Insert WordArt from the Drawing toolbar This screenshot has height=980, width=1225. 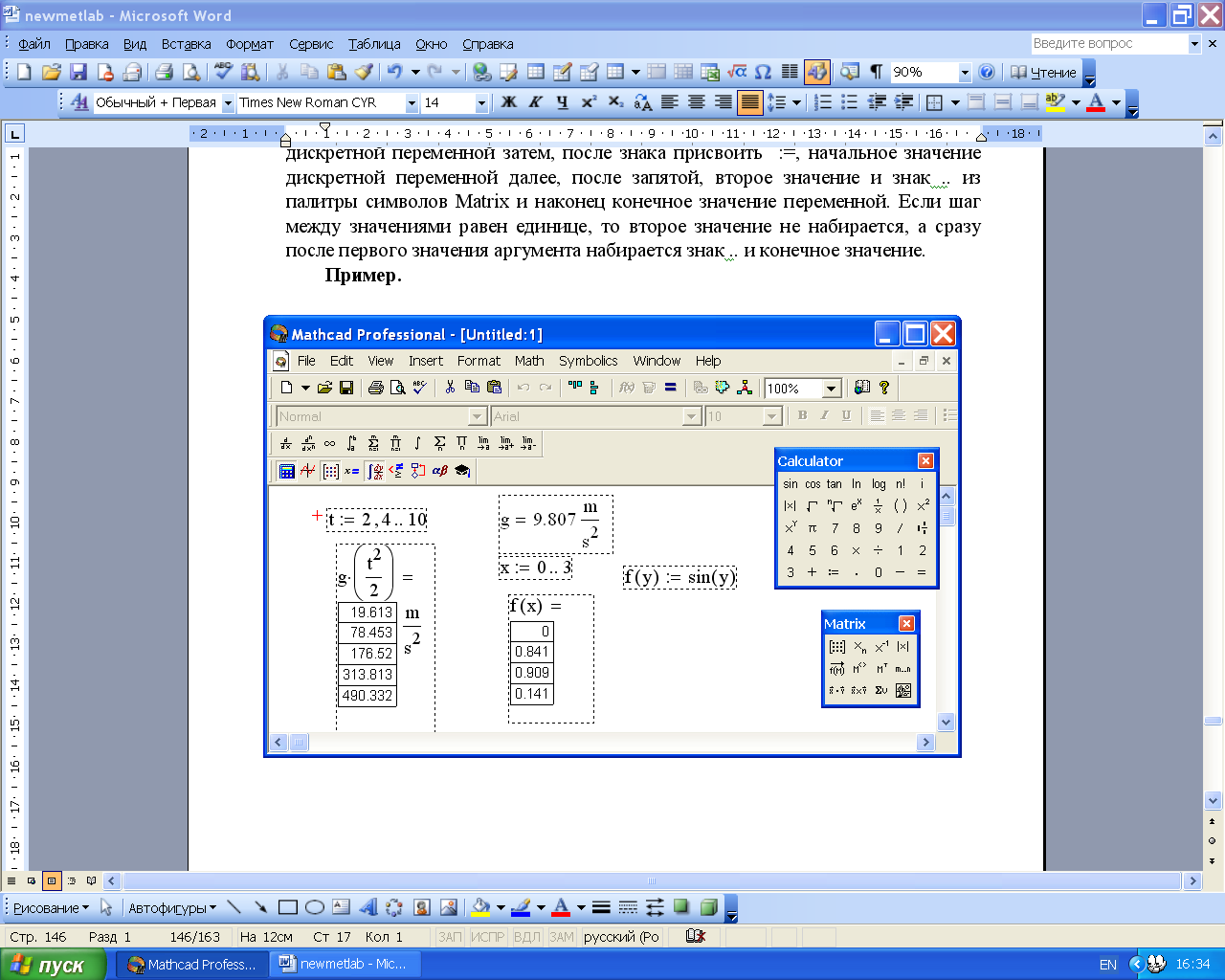(367, 907)
